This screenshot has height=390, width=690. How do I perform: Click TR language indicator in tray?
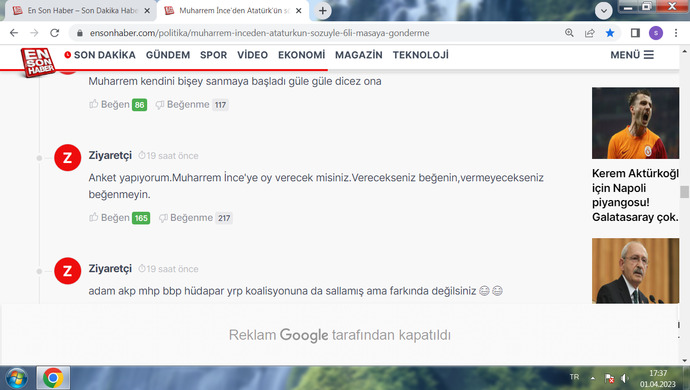(574, 377)
